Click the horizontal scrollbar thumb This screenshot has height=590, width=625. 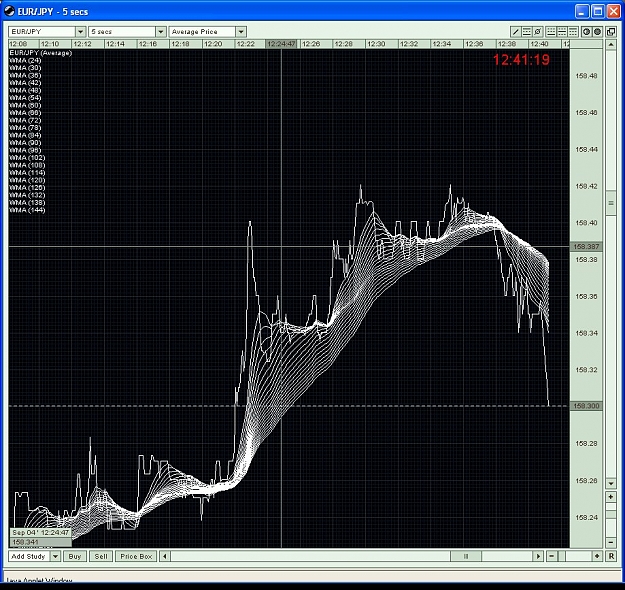click(x=466, y=556)
